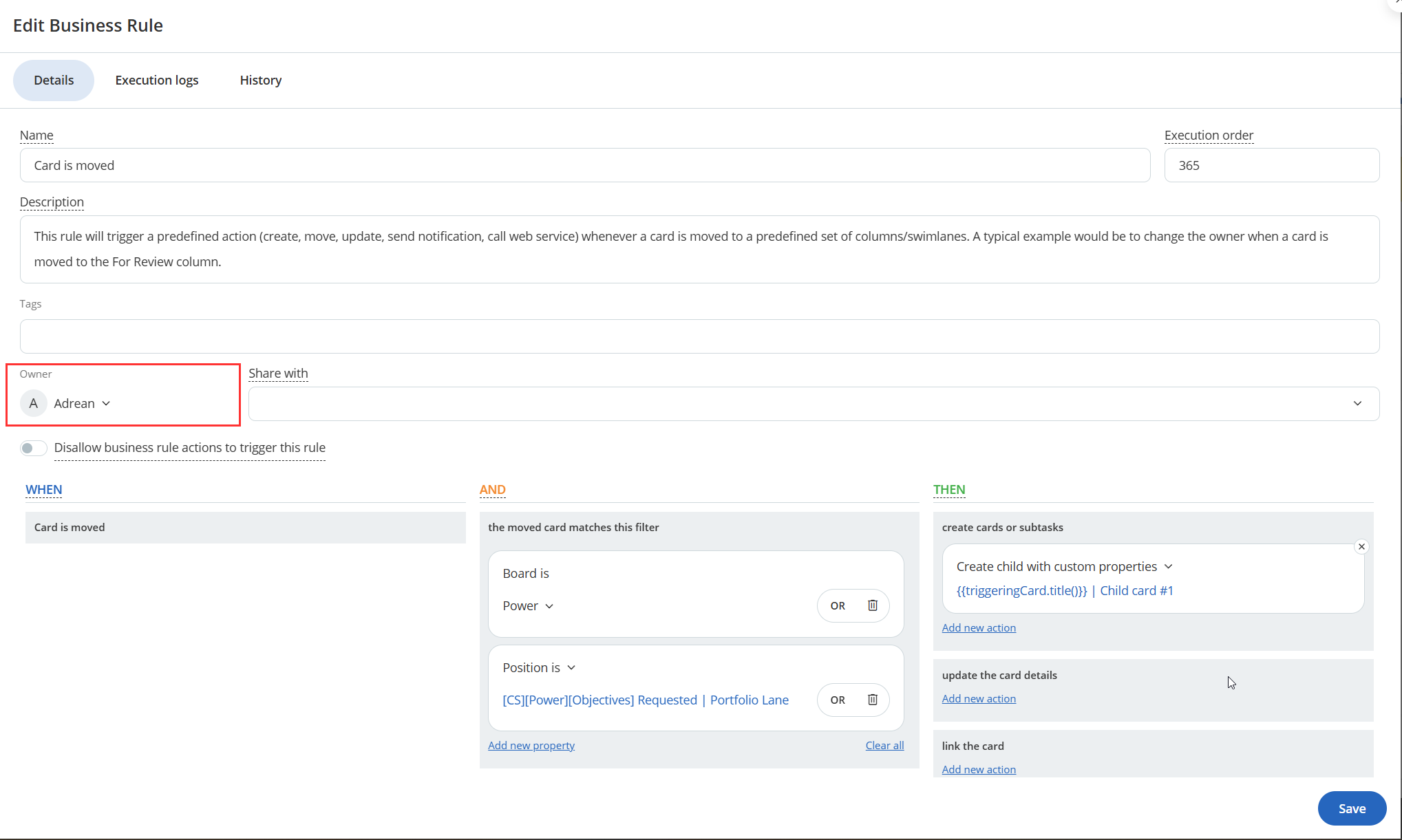
Task: Click the Tags input field
Action: pyautogui.click(x=699, y=336)
